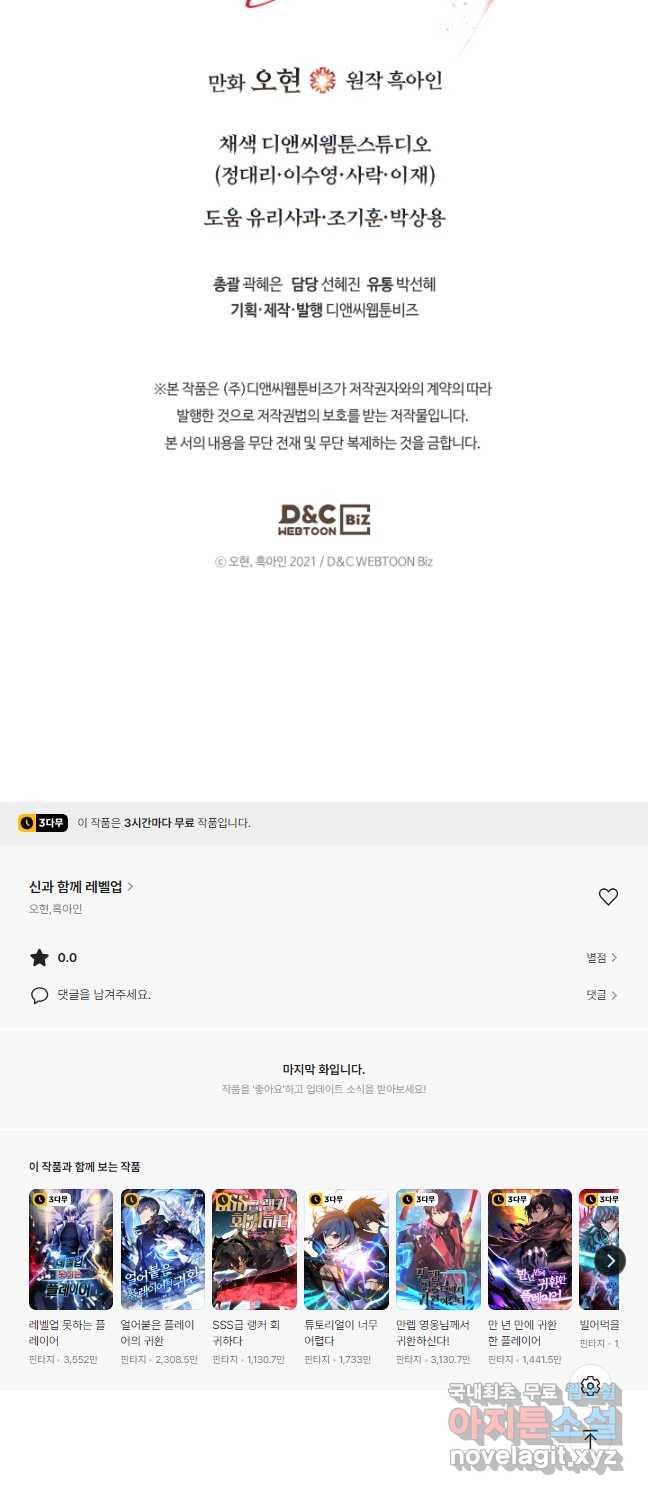Viewport: 648px width, 1495px height.
Task: Click the D&C Webtoon Biz logo
Action: pos(324,519)
